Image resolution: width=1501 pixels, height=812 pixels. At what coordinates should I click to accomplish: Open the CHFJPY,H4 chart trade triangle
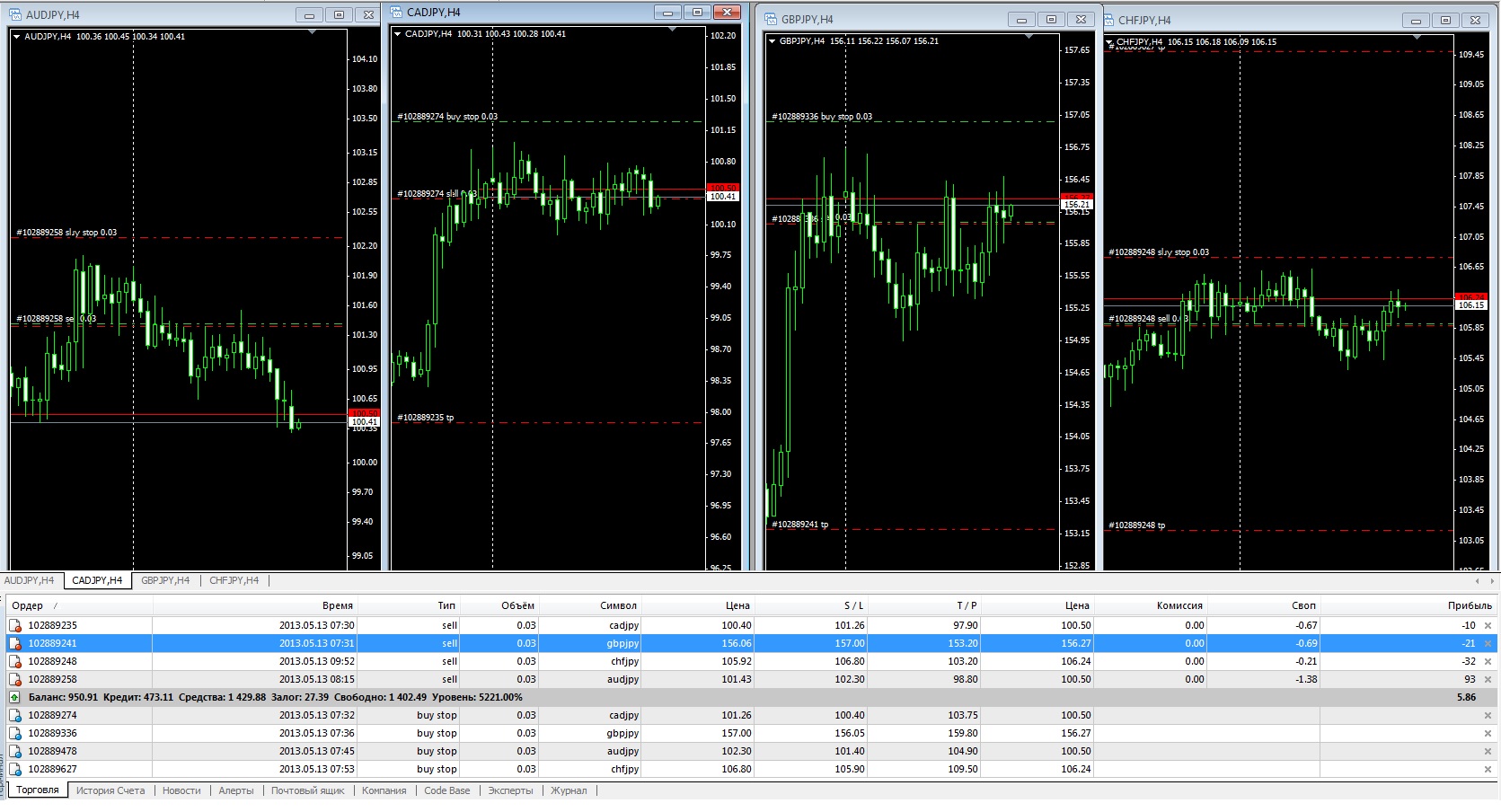pyautogui.click(x=1110, y=42)
